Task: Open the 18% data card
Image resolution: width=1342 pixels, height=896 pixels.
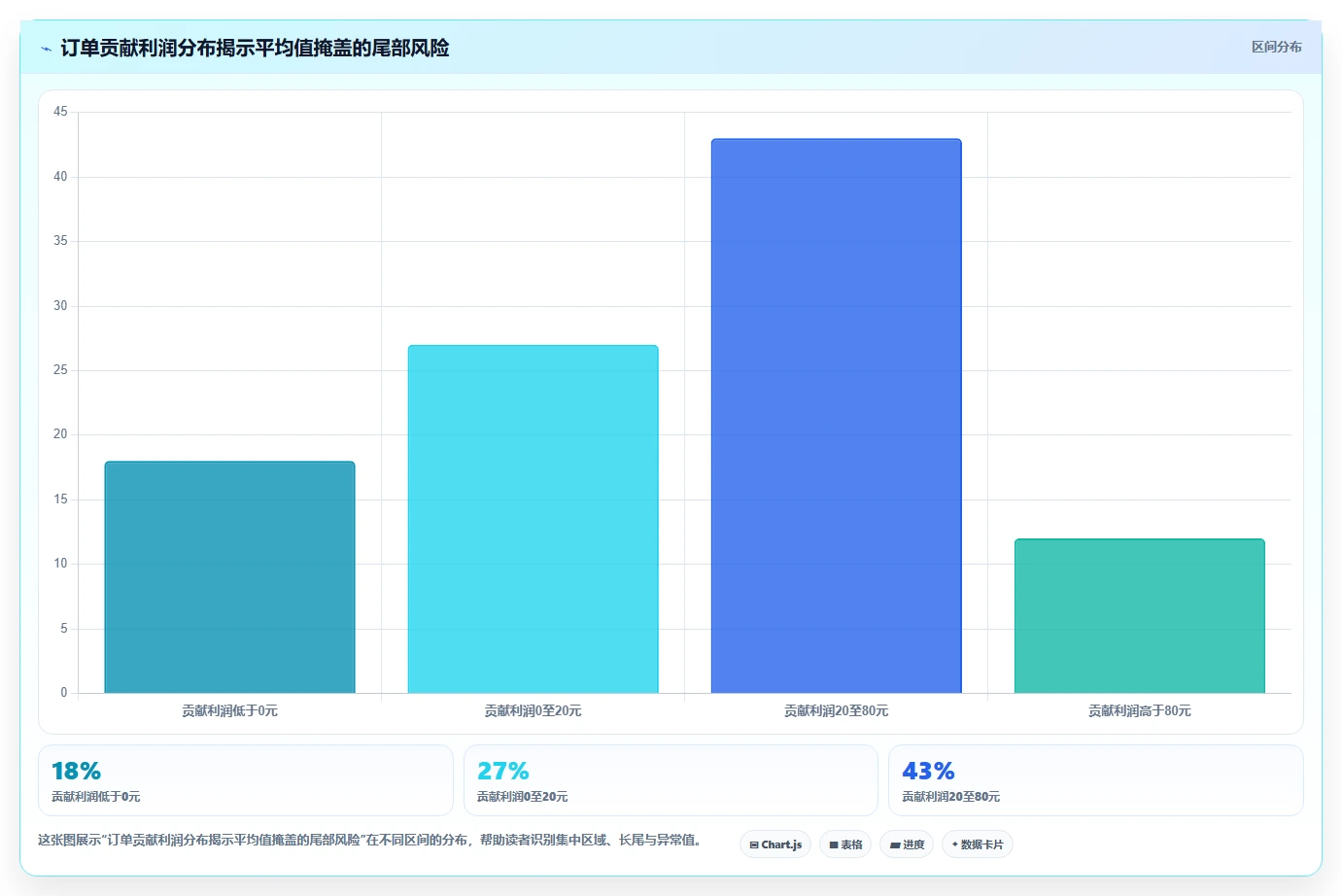Action: [x=246, y=780]
